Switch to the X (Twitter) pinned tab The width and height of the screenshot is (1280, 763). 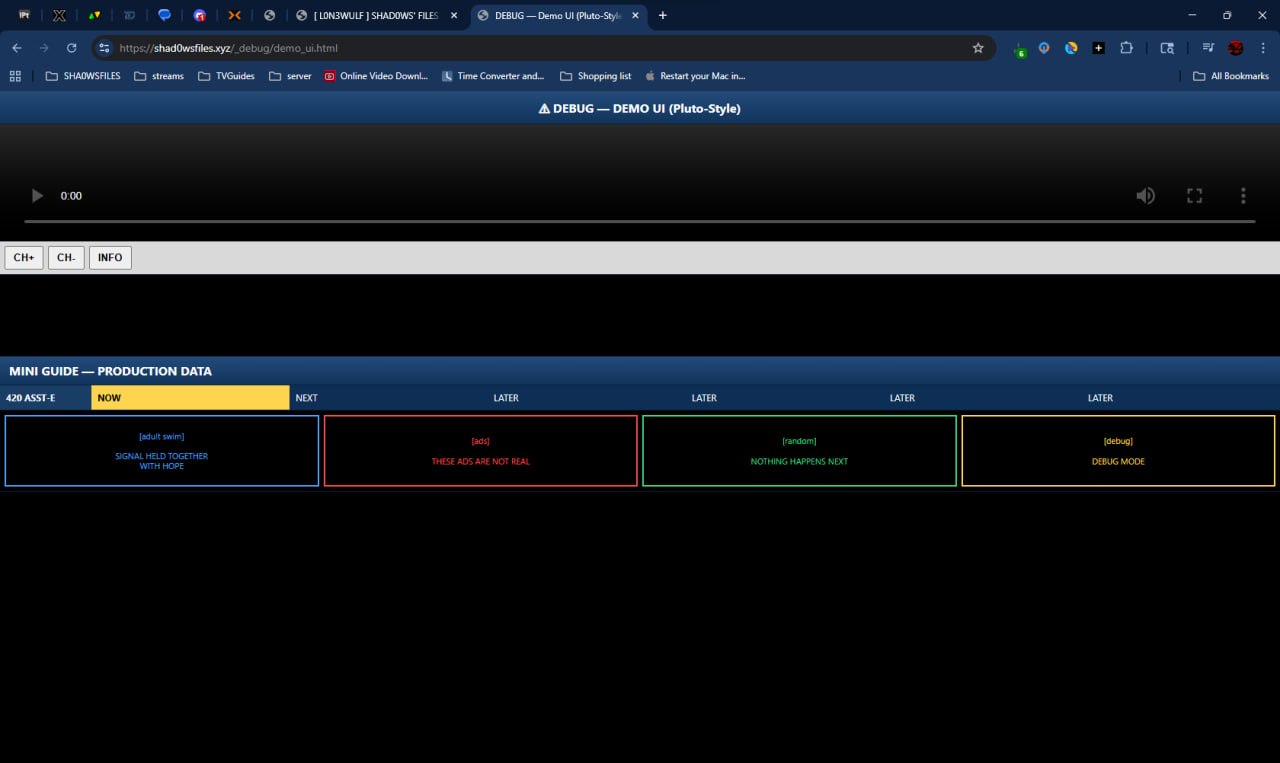click(59, 16)
